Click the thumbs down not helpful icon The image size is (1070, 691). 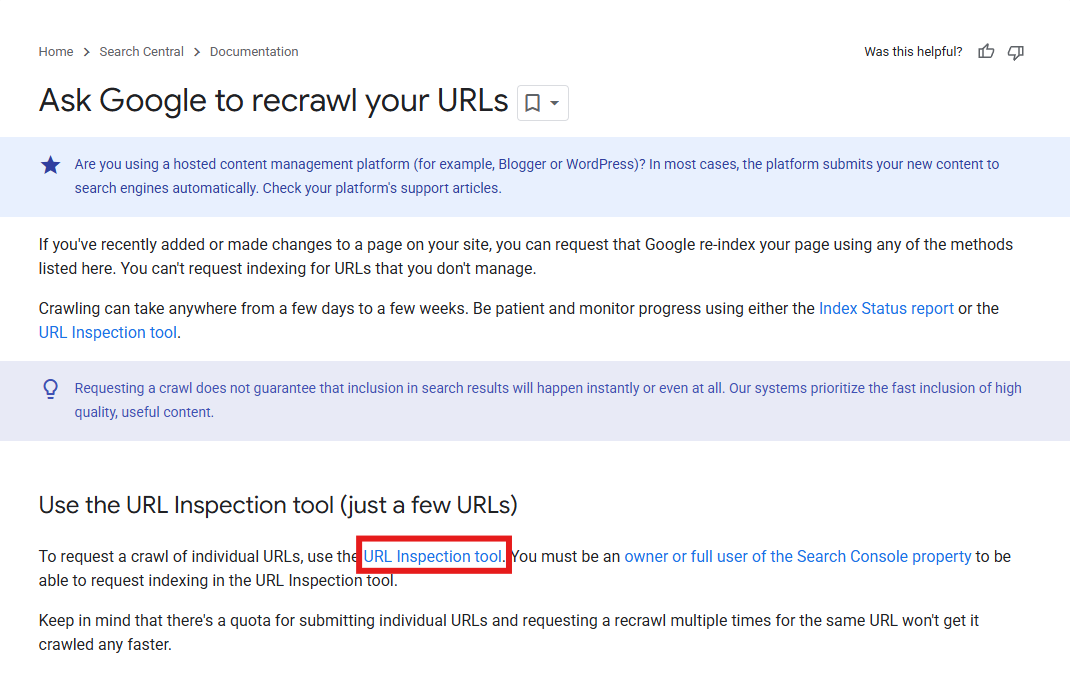[1016, 52]
